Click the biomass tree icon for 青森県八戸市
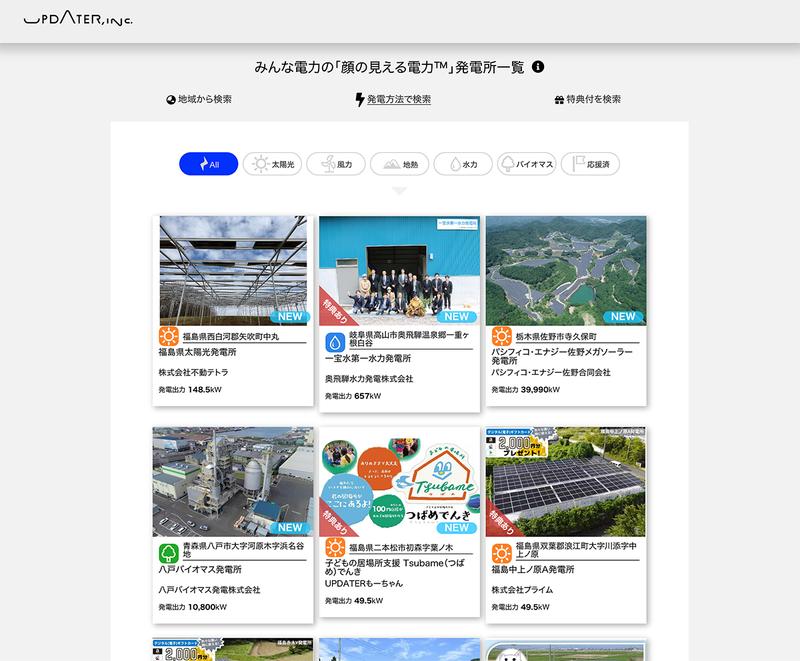 (168, 553)
